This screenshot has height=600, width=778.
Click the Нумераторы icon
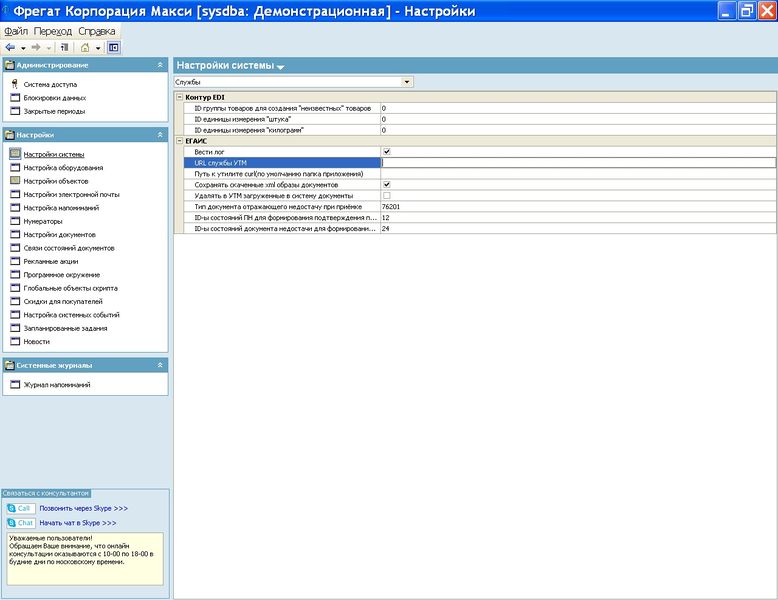click(x=15, y=221)
